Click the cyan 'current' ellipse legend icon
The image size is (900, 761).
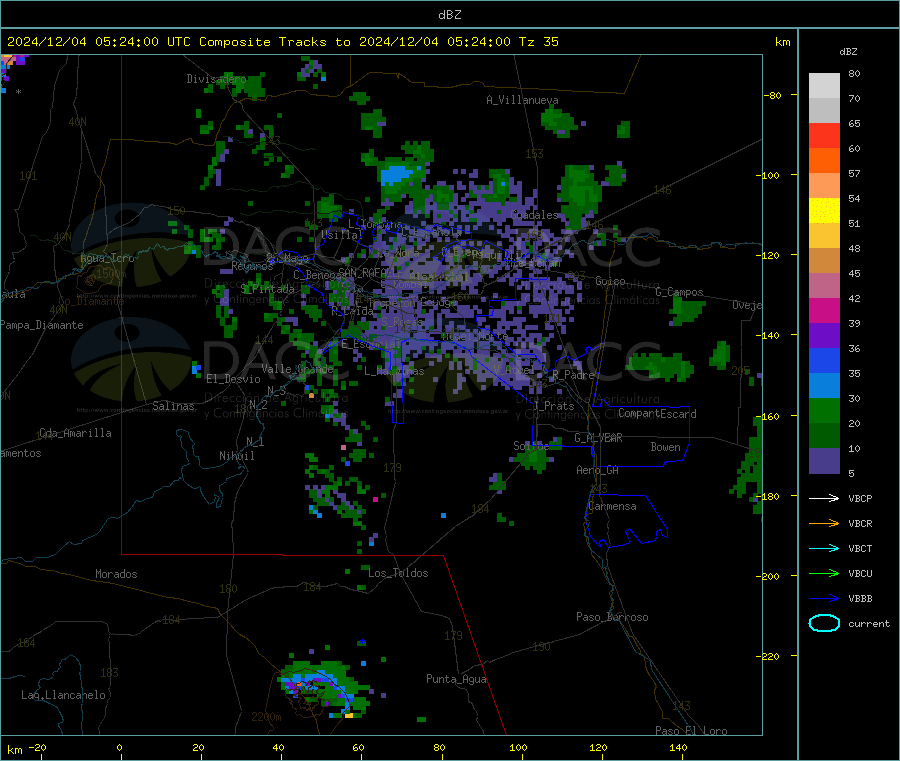(x=824, y=623)
